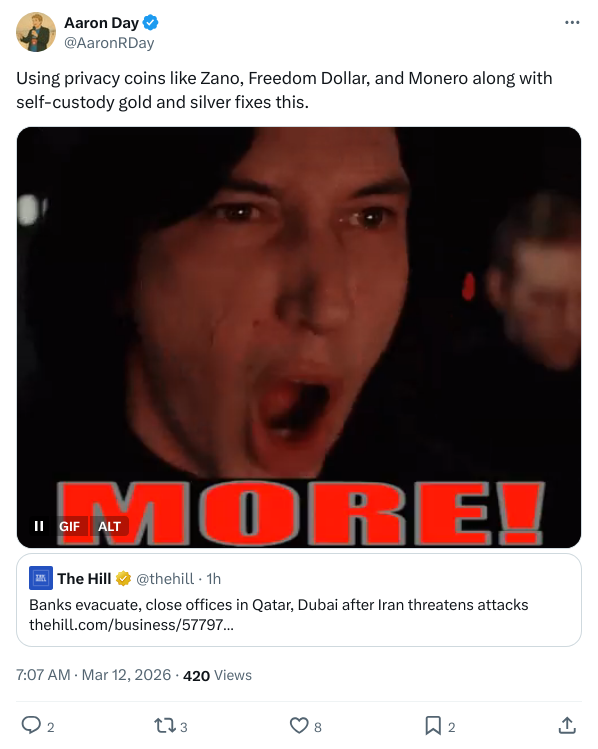Like the tweet with the heart icon
This screenshot has width=598, height=749.
tap(299, 726)
